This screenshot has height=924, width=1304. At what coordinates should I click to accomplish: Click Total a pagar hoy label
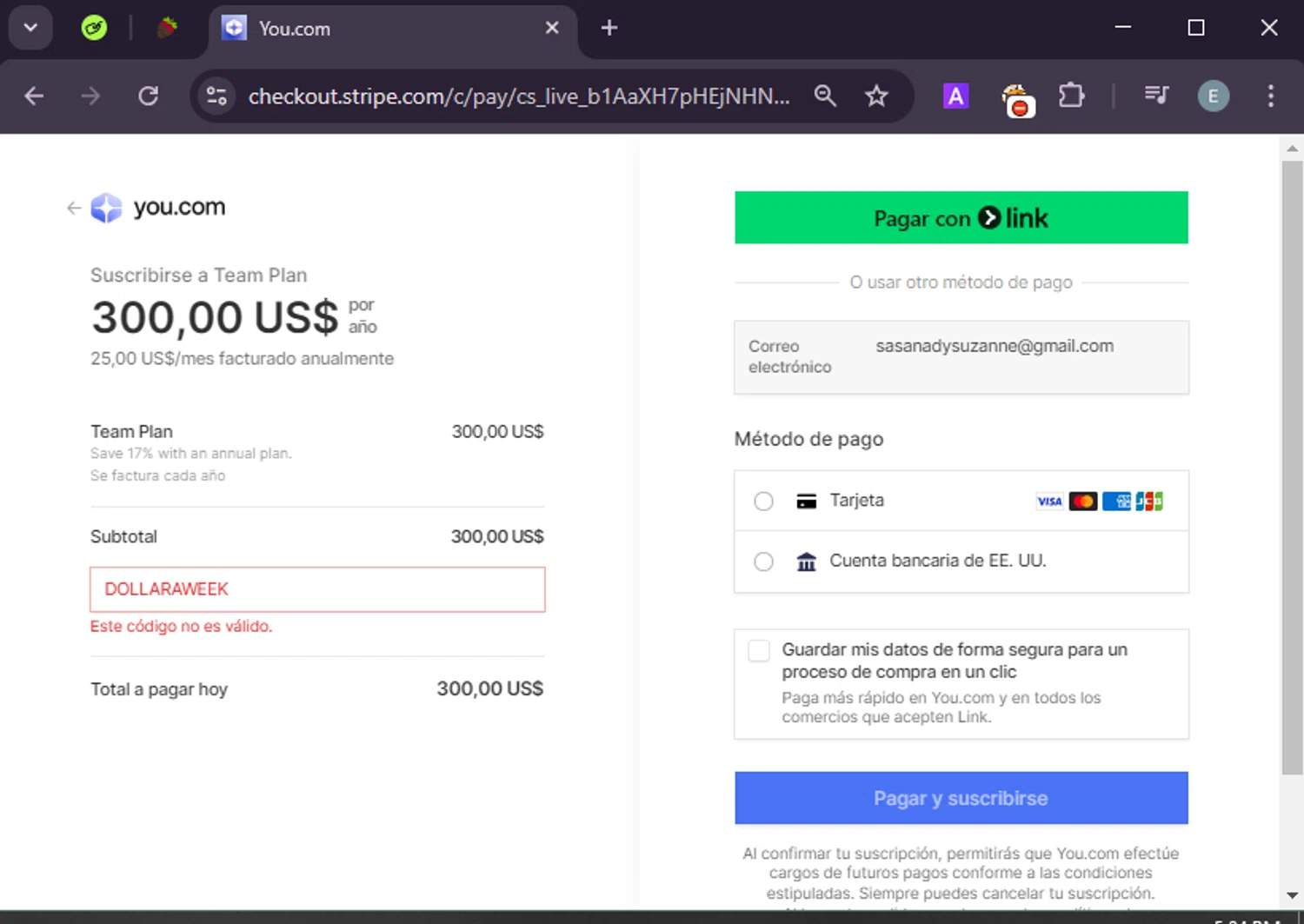159,689
